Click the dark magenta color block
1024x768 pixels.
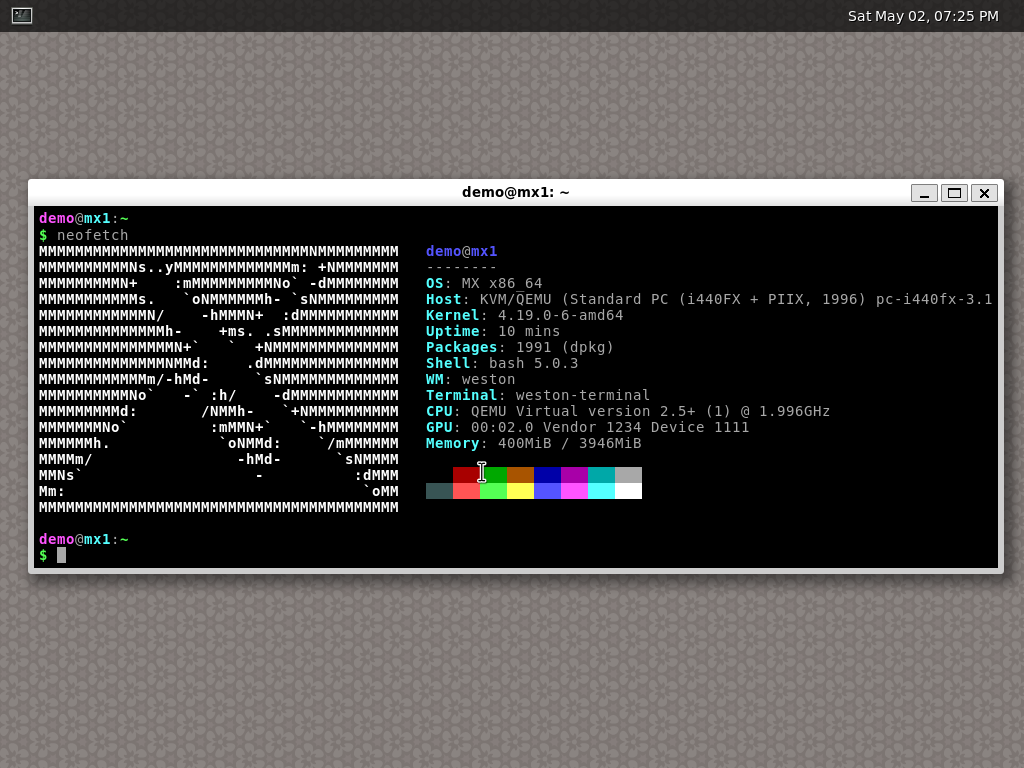click(575, 475)
